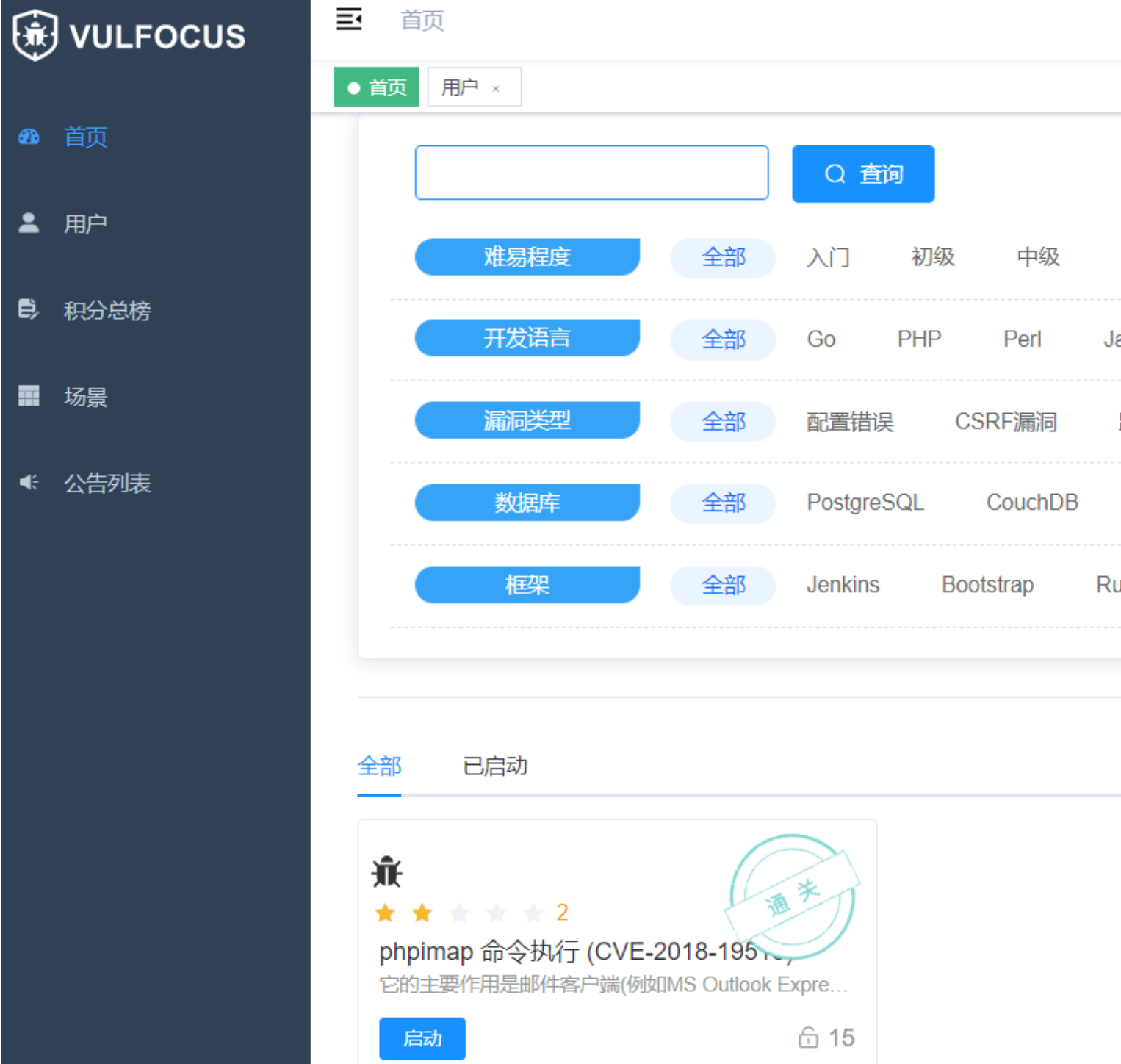Click the grid icon beside 场景
The image size is (1121, 1064).
pyautogui.click(x=29, y=396)
